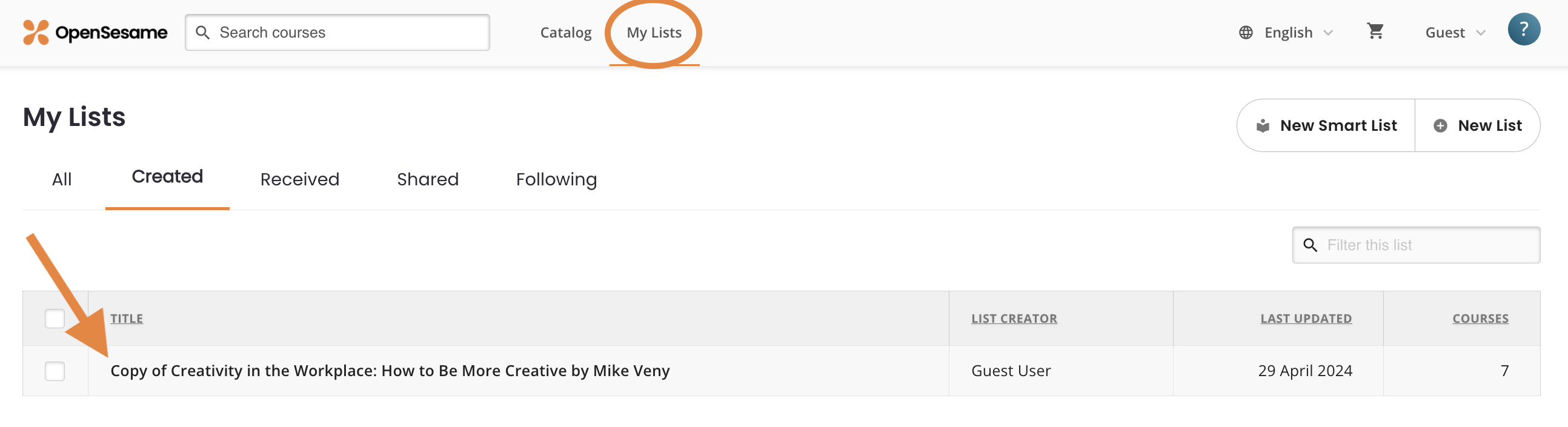Open the shopping cart

[1376, 30]
